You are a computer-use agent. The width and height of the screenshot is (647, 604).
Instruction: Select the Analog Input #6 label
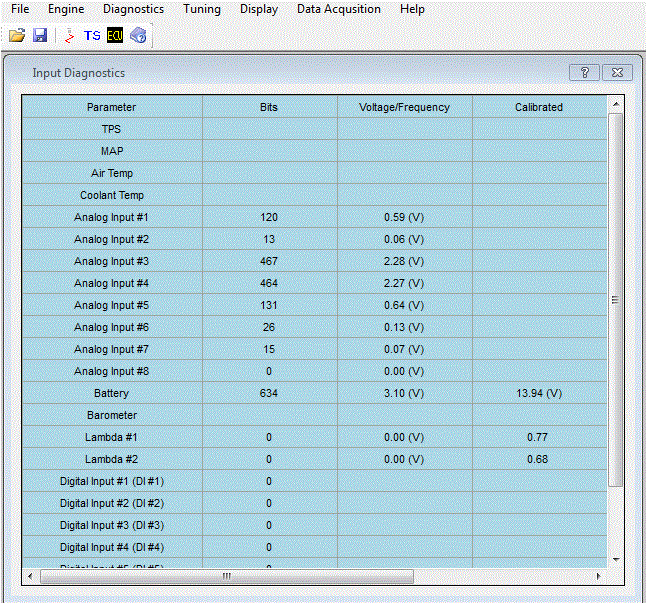coord(111,327)
